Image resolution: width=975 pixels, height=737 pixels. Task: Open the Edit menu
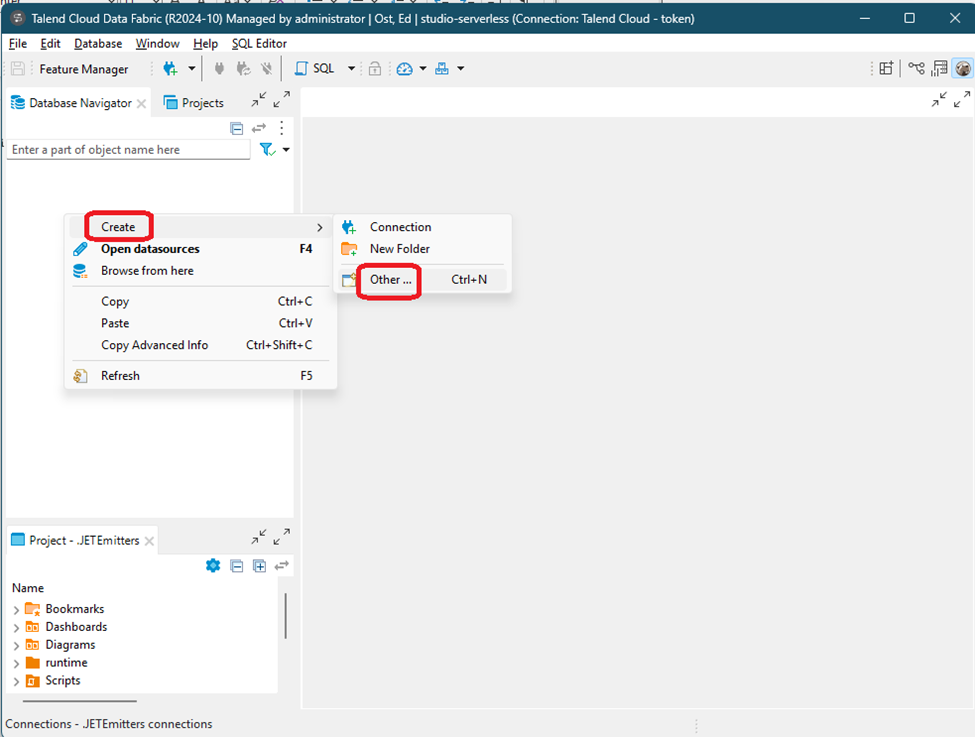point(50,44)
